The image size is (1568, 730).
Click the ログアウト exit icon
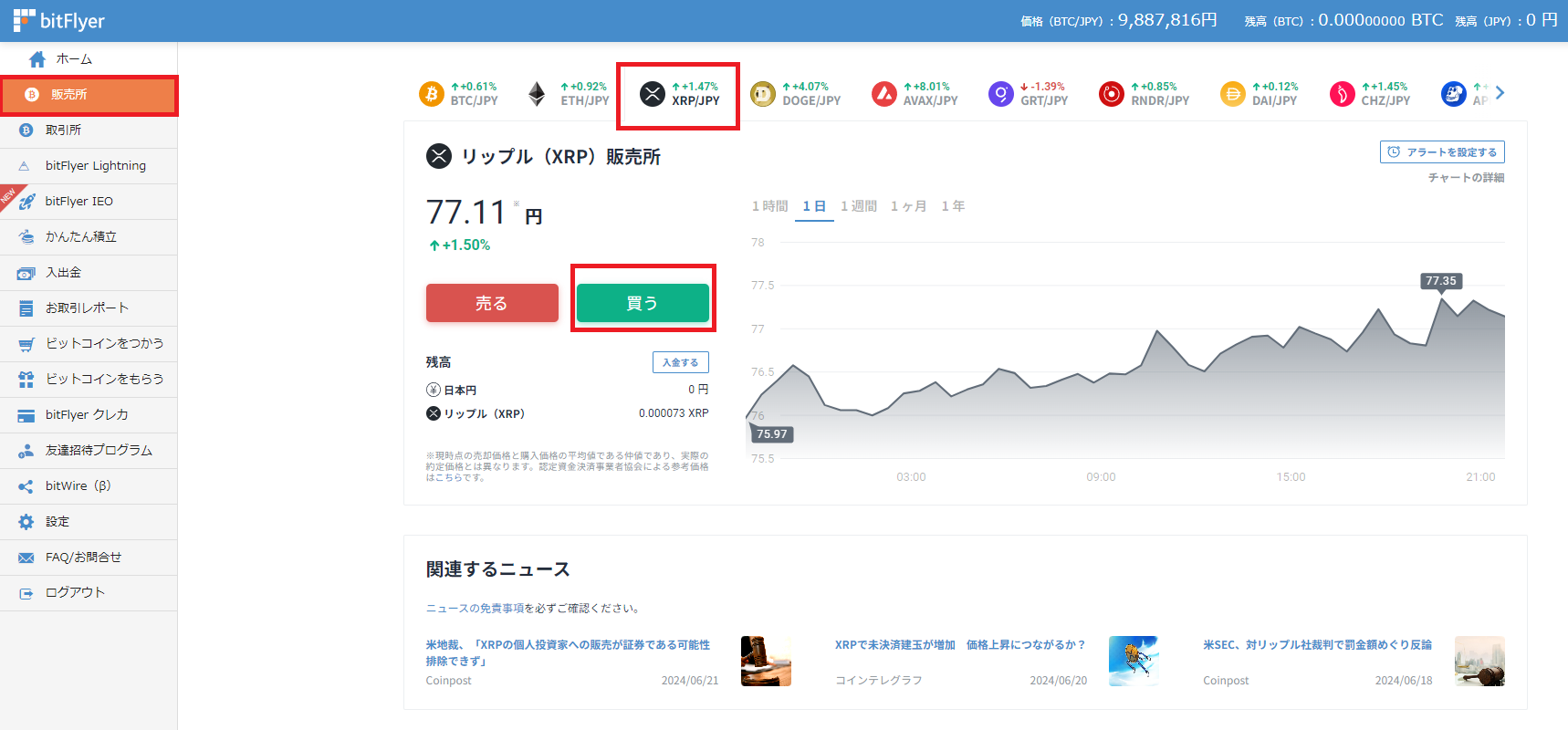[26, 593]
